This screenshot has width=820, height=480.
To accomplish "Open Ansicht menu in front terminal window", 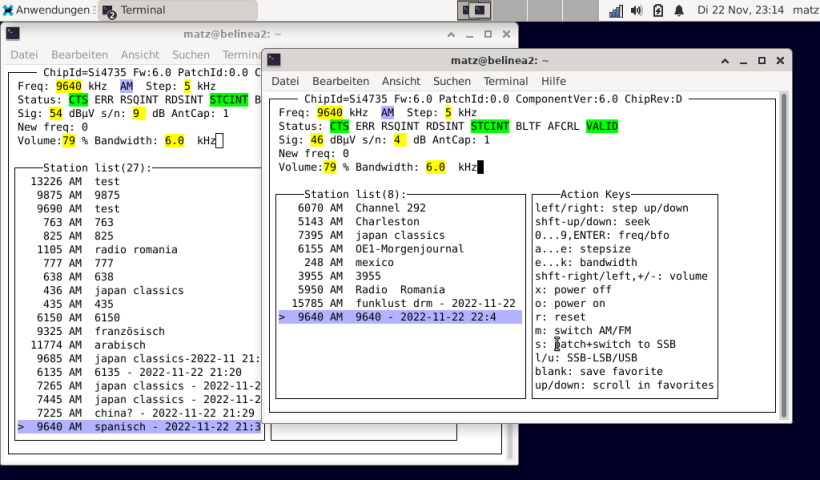I will tap(401, 81).
